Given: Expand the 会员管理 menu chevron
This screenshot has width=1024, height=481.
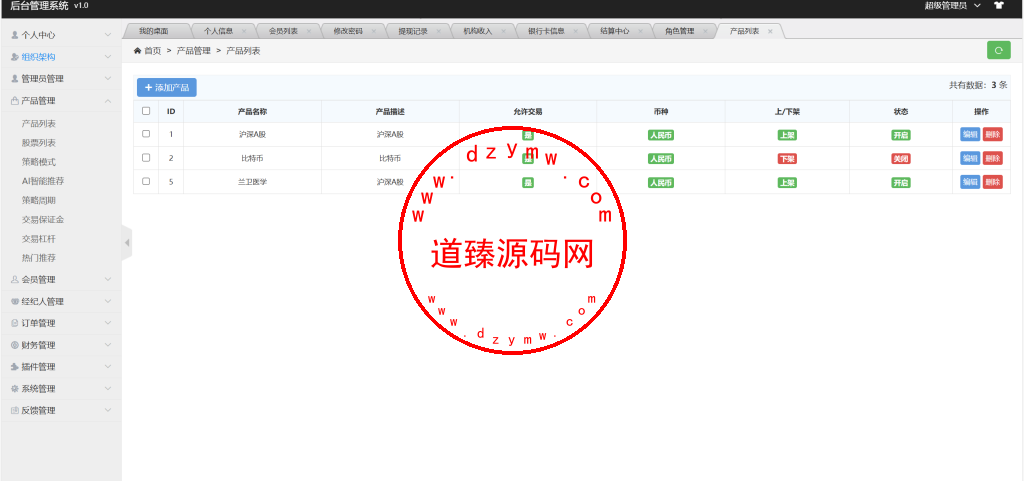Looking at the screenshot, I should pyautogui.click(x=108, y=279).
